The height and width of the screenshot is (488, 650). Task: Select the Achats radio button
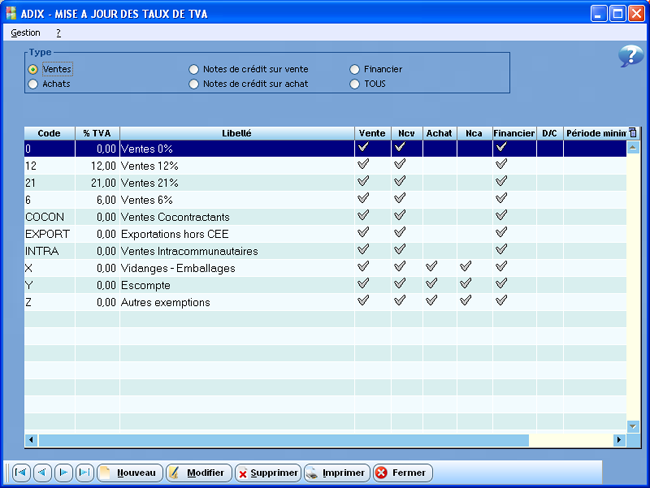pyautogui.click(x=34, y=84)
